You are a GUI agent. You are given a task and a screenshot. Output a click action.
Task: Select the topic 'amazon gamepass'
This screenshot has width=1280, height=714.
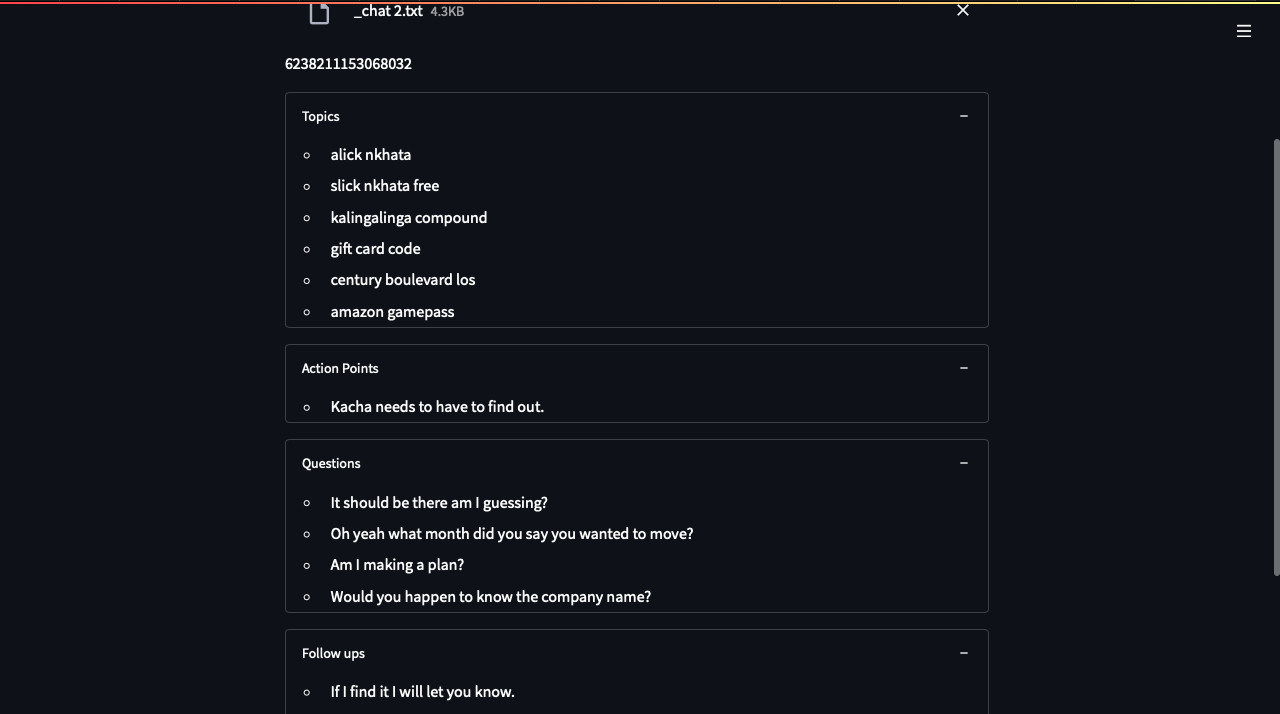tap(392, 311)
